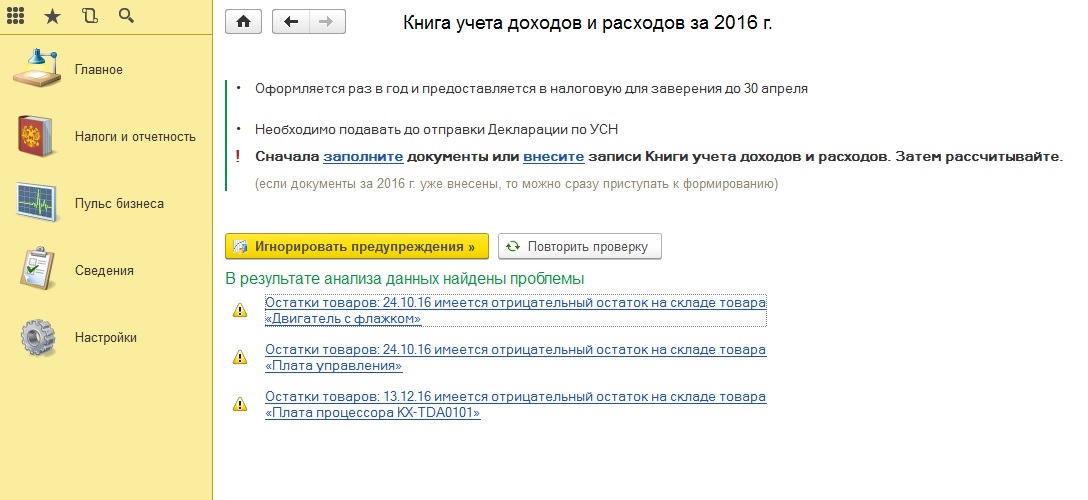Open the History icon in top panel

90,16
